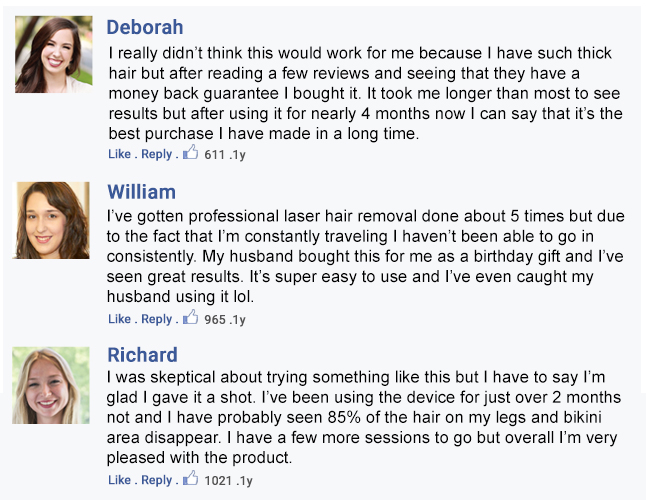Click Richard's profile photo
The width and height of the screenshot is (646, 500).
pos(51,385)
